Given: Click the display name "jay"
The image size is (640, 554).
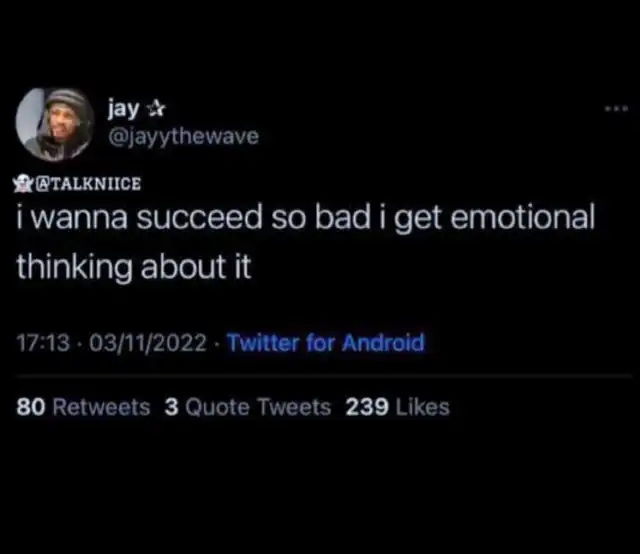Looking at the screenshot, I should click(123, 109).
